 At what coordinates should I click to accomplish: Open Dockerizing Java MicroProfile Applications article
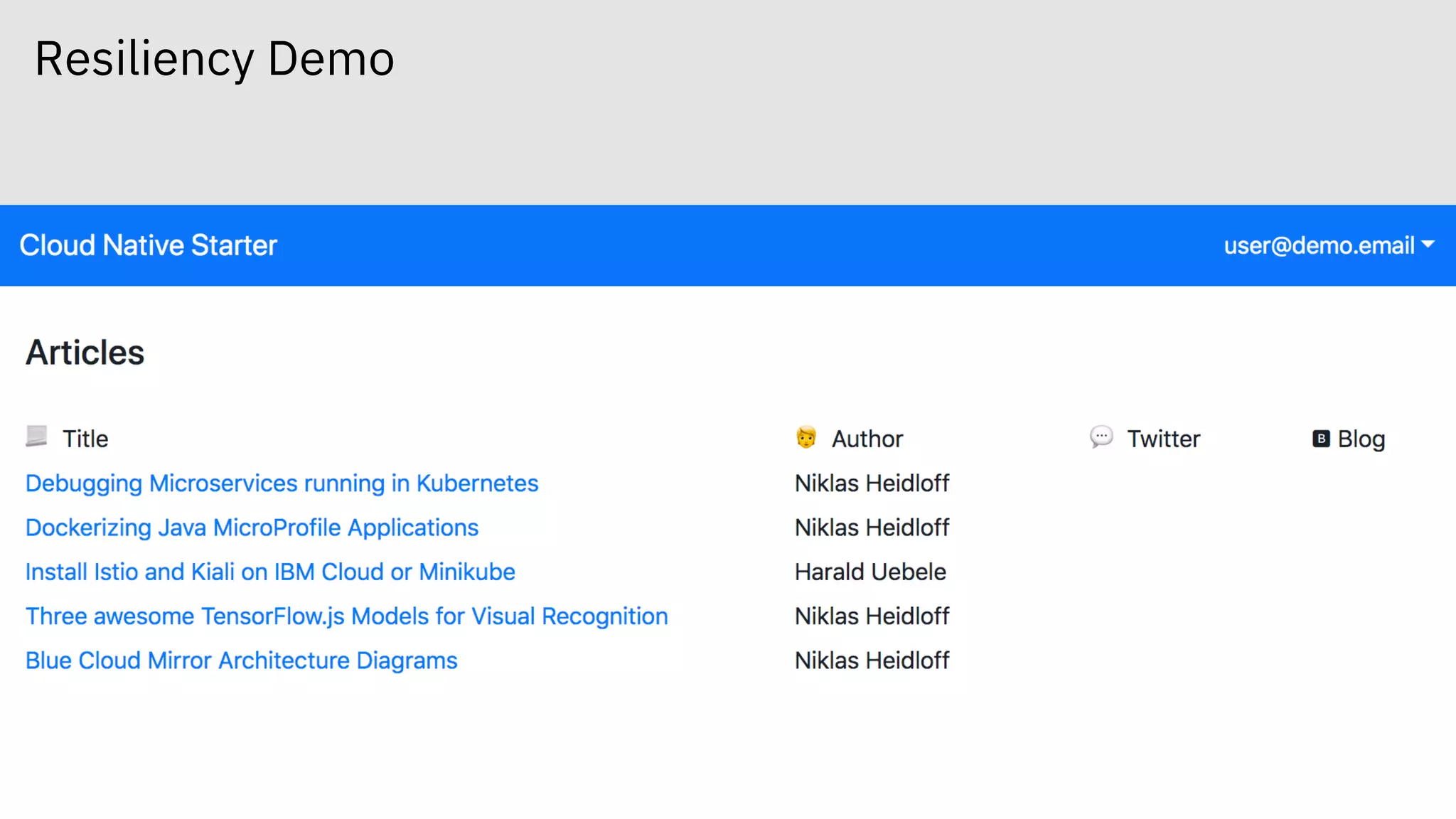252,528
